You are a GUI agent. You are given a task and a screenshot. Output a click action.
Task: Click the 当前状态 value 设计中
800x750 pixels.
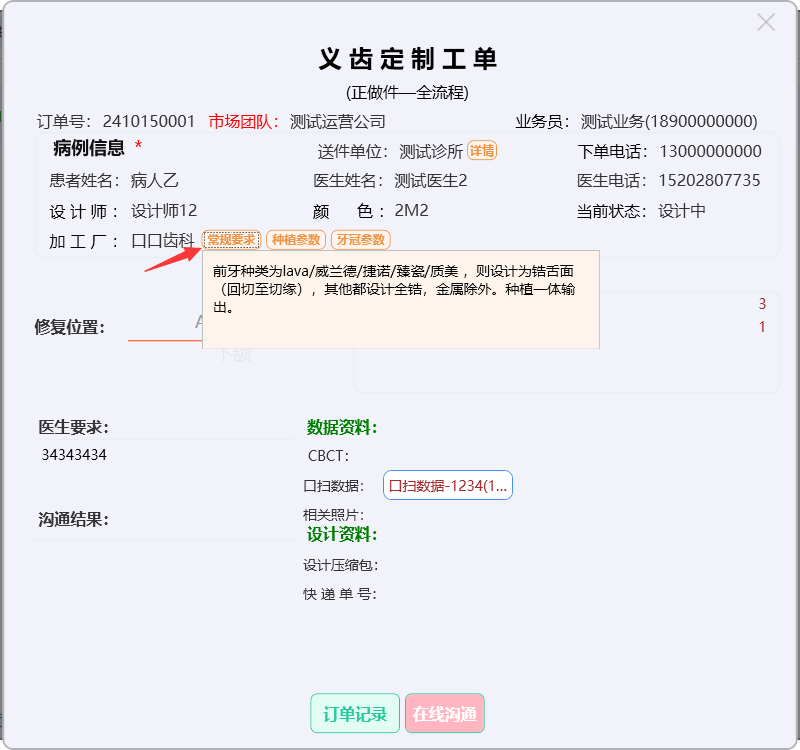[682, 211]
